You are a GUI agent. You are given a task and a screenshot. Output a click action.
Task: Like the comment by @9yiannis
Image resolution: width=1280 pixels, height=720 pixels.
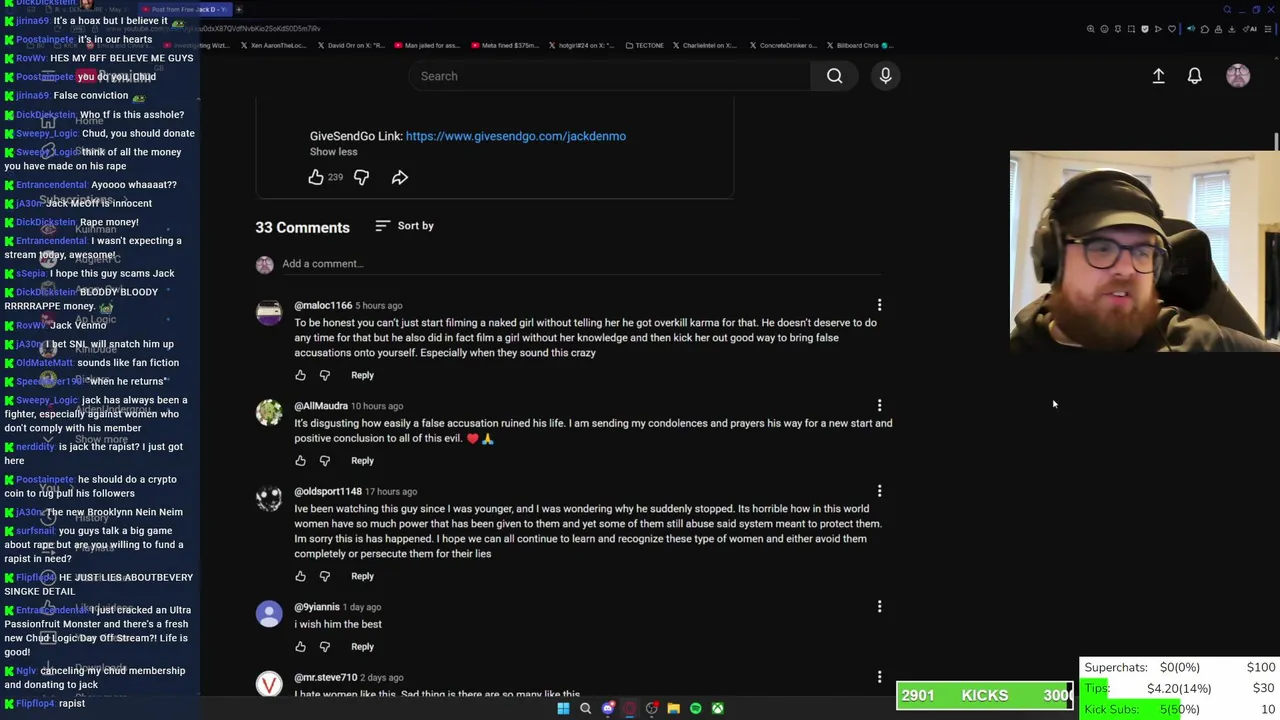pos(300,646)
